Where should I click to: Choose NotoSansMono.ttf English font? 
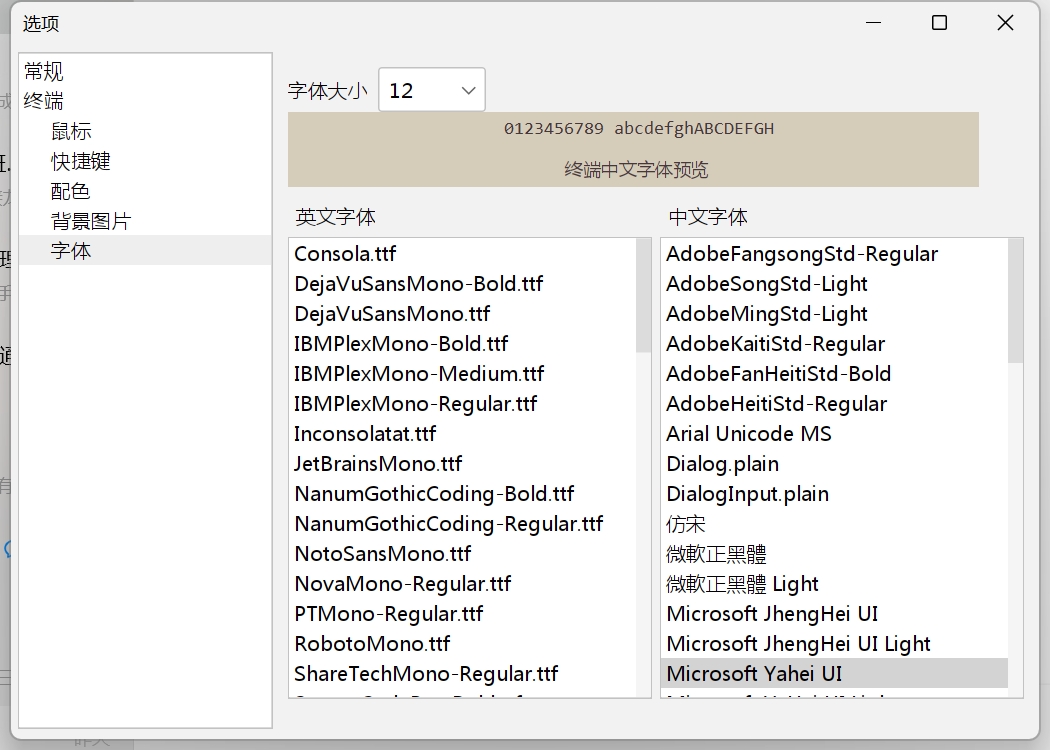pyautogui.click(x=382, y=554)
